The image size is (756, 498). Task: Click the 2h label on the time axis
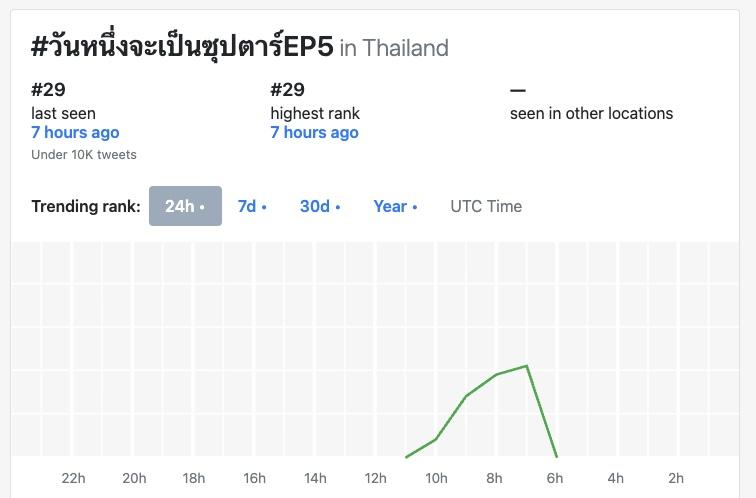coord(676,478)
